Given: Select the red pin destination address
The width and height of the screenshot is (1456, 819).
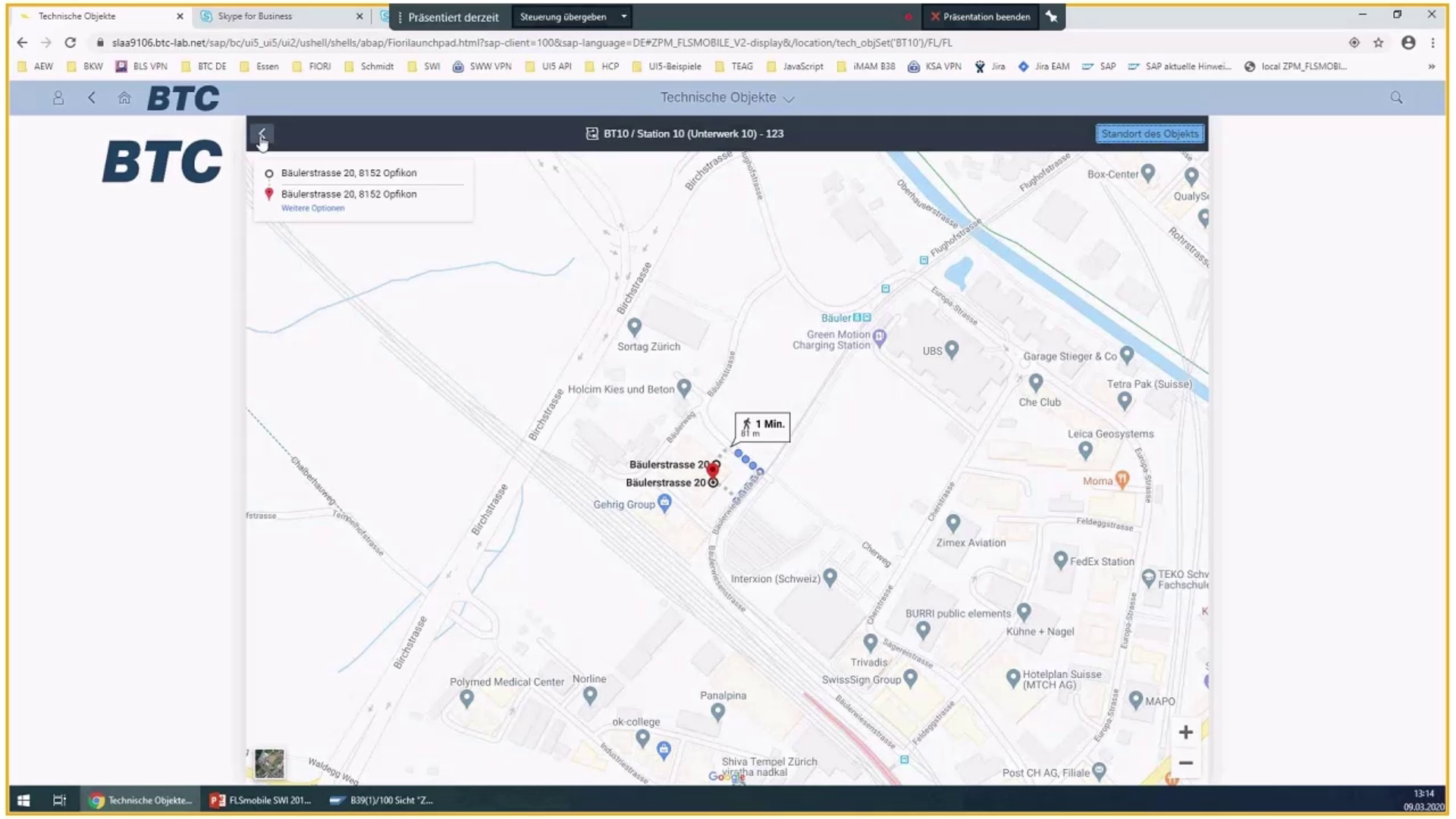Looking at the screenshot, I should [x=268, y=193].
